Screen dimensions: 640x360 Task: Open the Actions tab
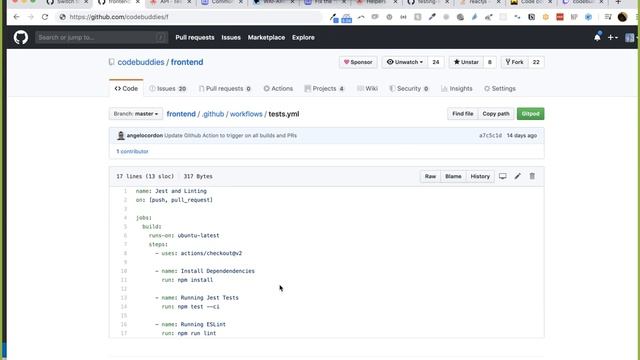pos(278,89)
